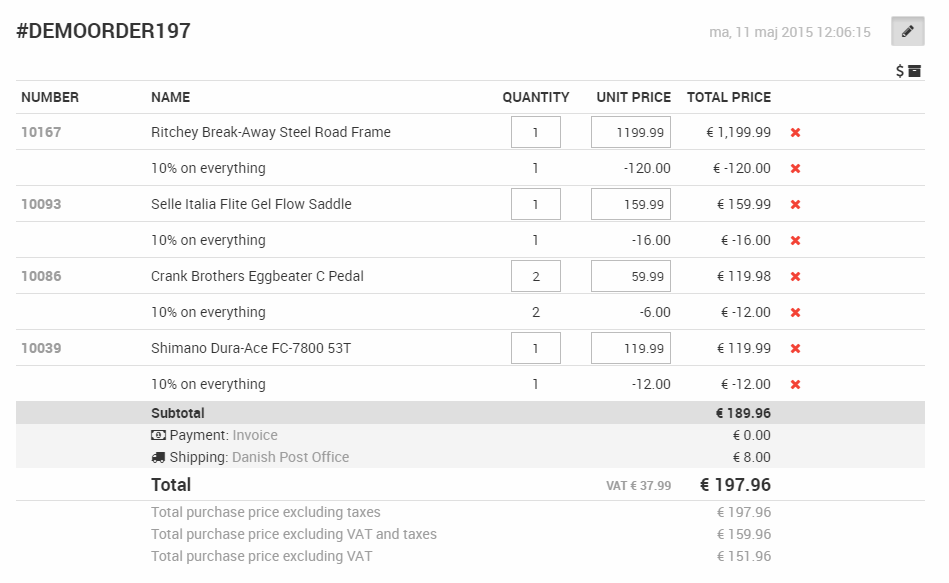The image size is (949, 583).
Task: Click the Danish Post Office shipping text
Action: (x=290, y=457)
